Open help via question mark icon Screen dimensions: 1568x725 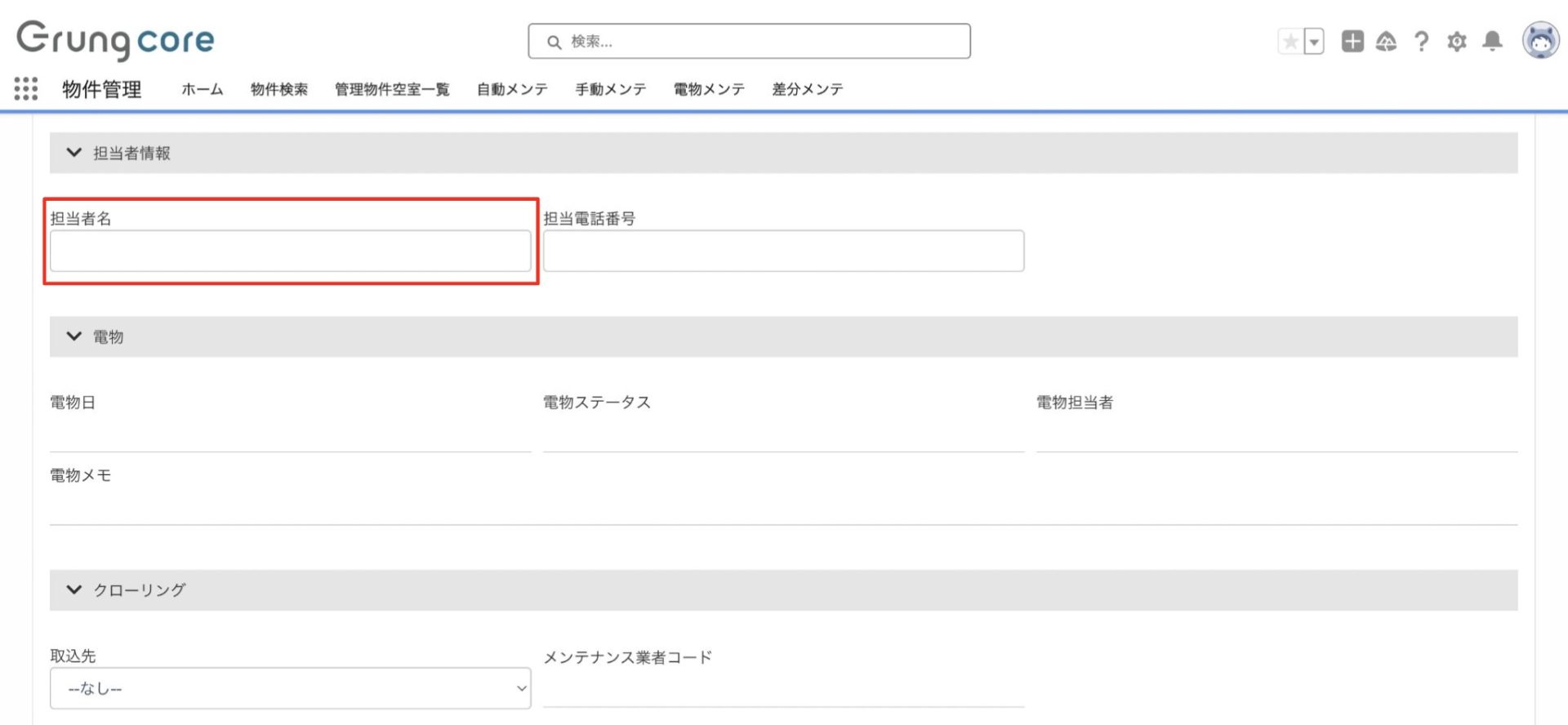(x=1421, y=42)
